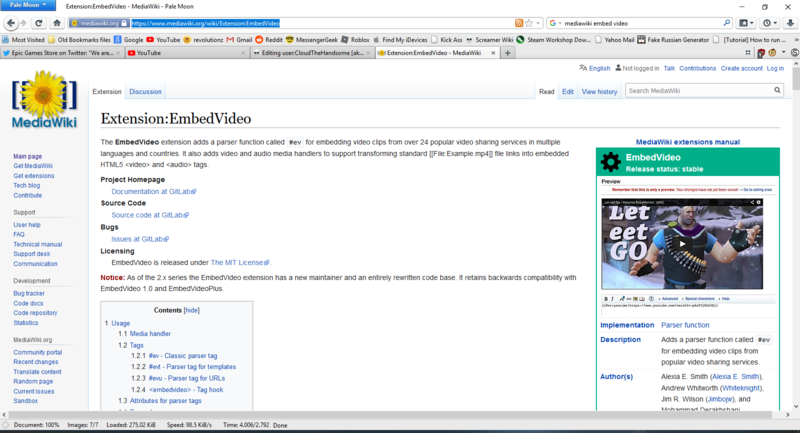The image size is (800, 433).
Task: Open the history clock dropdown button
Action: click(769, 23)
